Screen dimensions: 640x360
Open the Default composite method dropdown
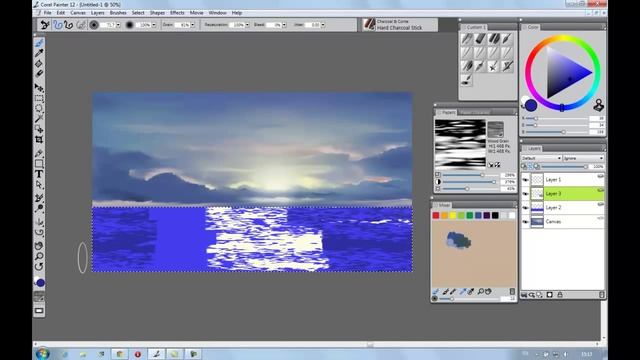tap(541, 158)
